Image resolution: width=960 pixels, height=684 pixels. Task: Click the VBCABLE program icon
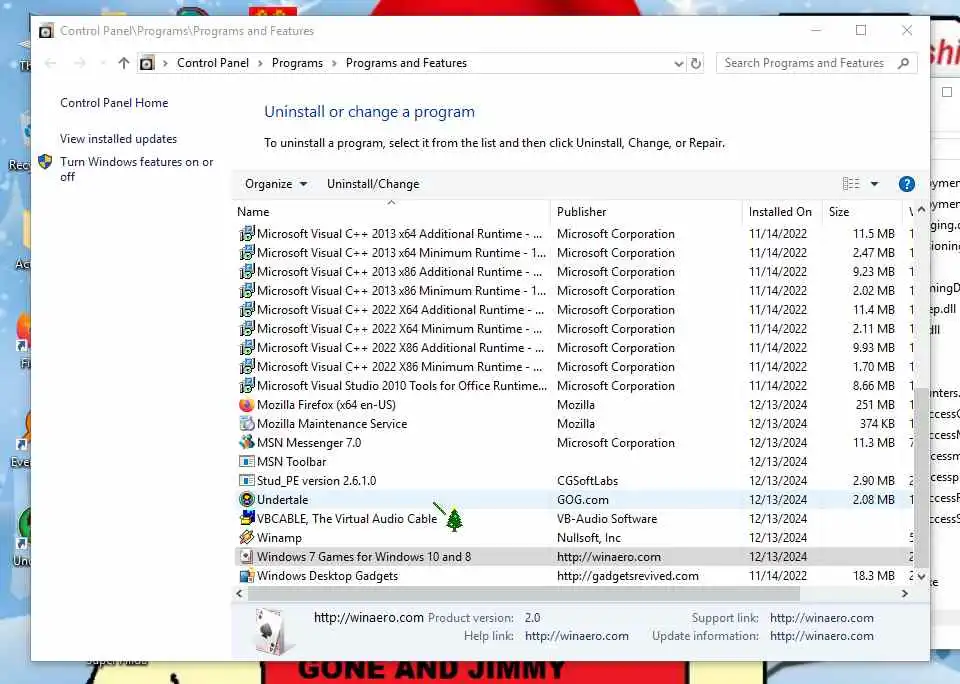tap(247, 519)
